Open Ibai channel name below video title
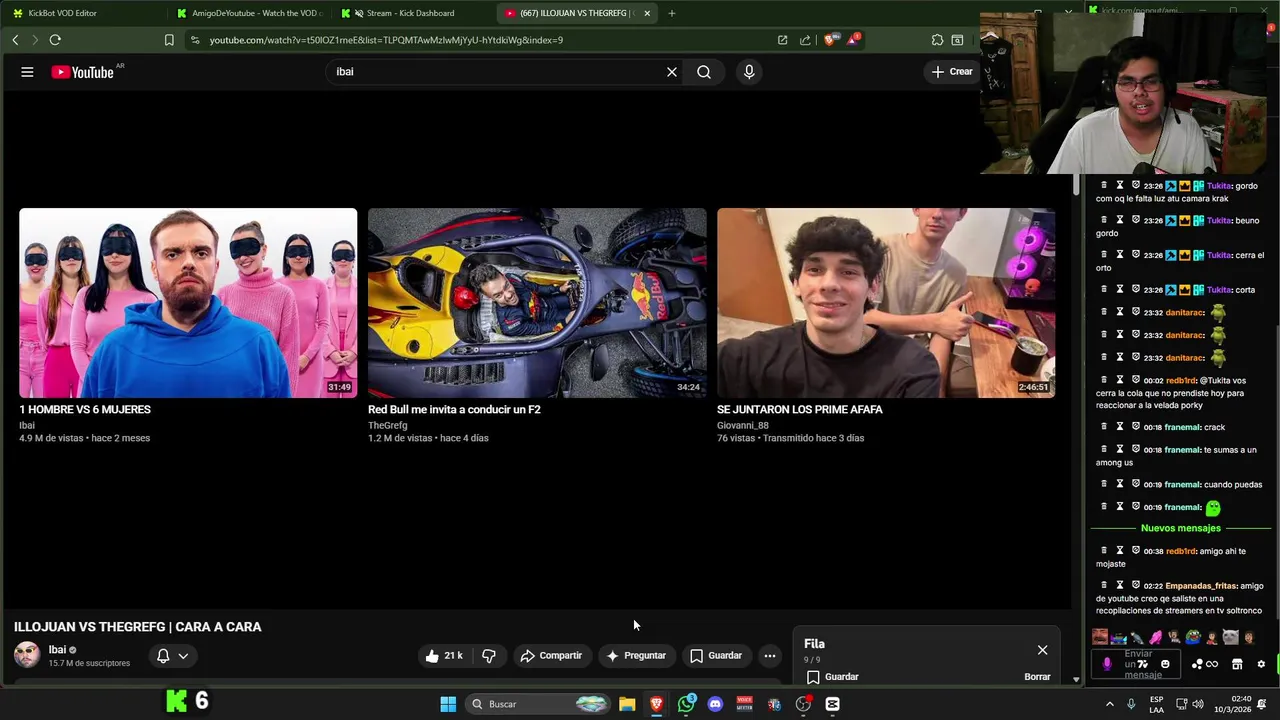This screenshot has height=720, width=1280. (x=57, y=649)
